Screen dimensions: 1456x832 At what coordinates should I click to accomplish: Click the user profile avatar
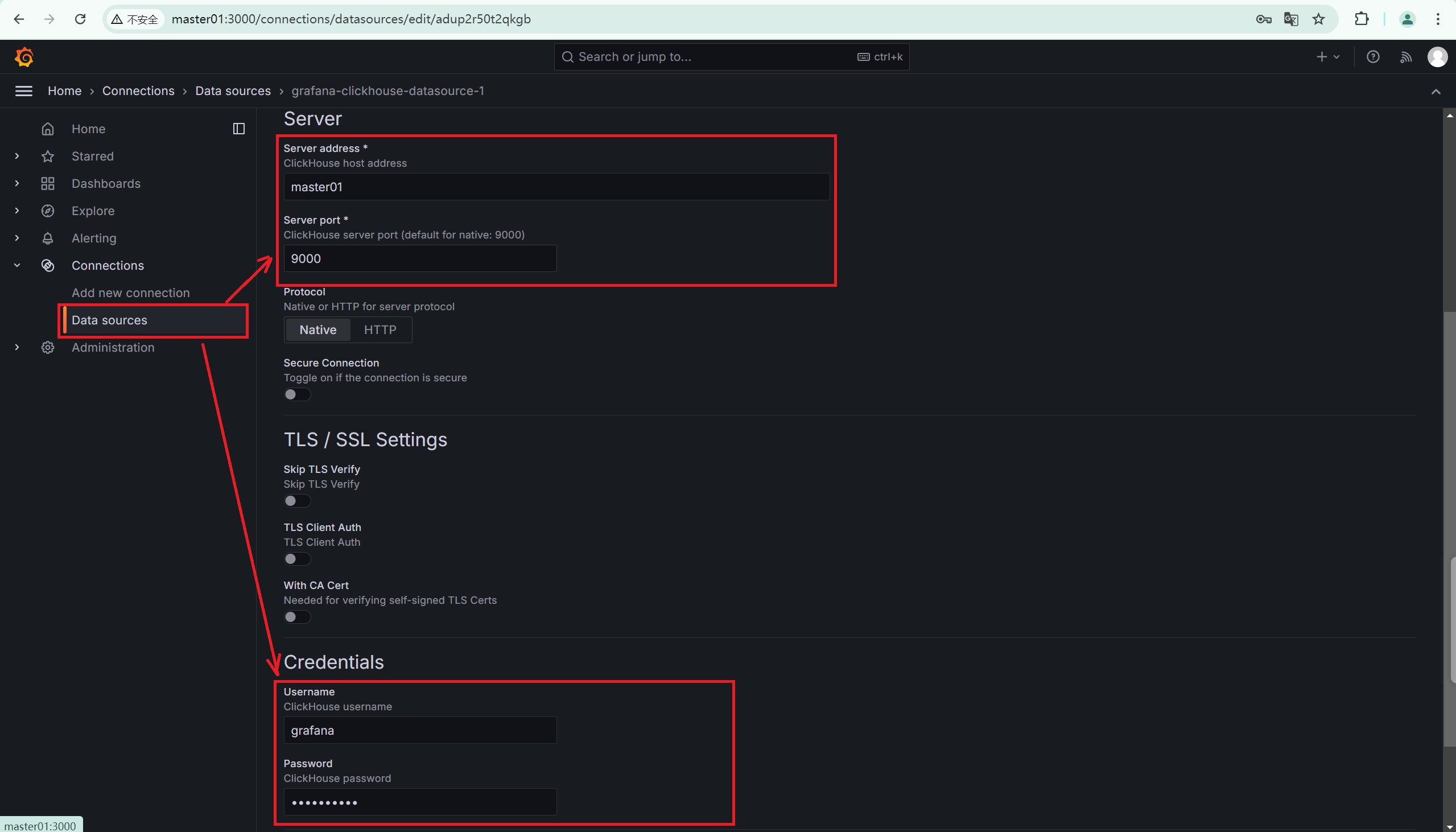[x=1437, y=57]
